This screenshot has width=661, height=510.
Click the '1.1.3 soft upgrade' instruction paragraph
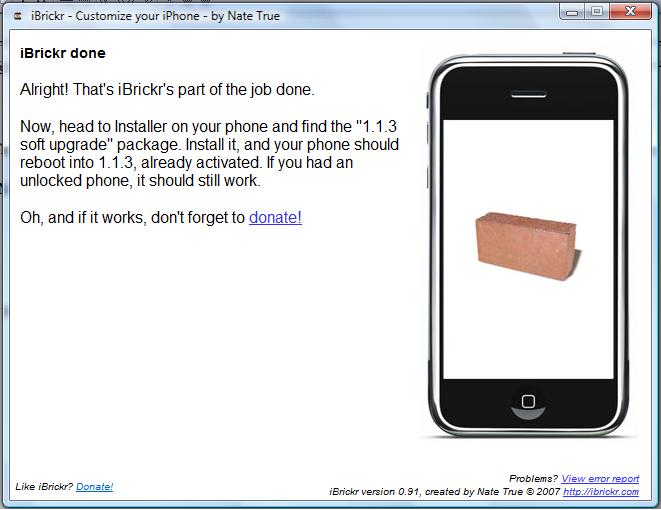pyautogui.click(x=209, y=153)
